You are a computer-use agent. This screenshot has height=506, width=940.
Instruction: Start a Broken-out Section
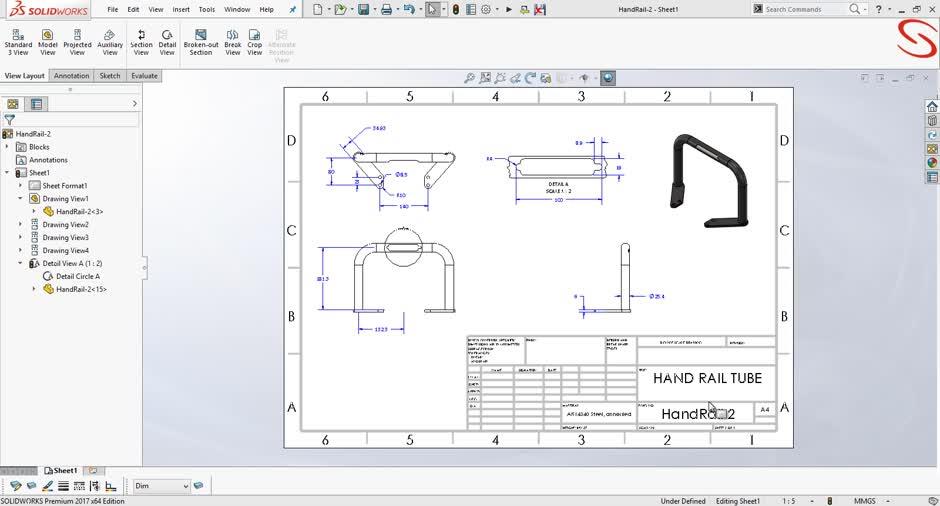point(201,41)
